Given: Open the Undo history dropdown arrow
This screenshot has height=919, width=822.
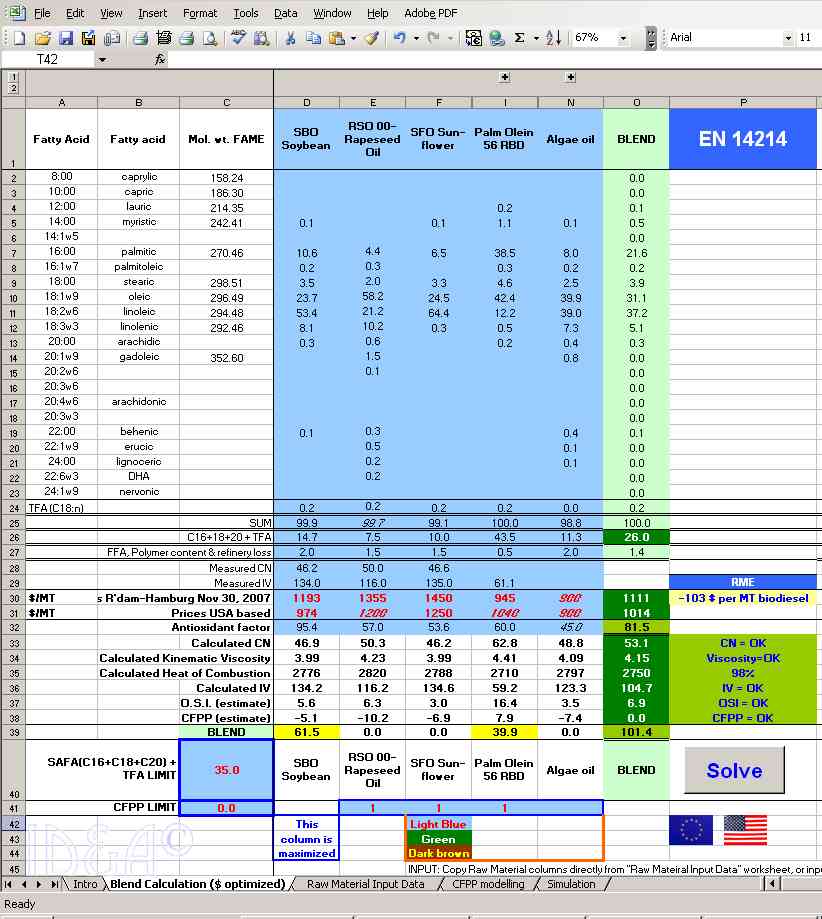Looking at the screenshot, I should pos(416,39).
